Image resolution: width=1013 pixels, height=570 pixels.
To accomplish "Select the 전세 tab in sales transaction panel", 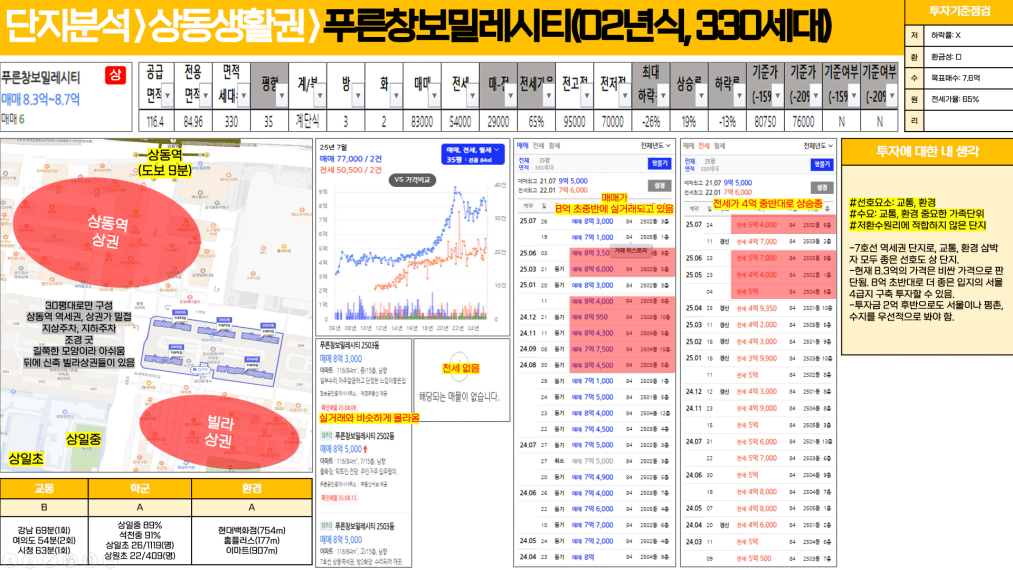I will 538,145.
